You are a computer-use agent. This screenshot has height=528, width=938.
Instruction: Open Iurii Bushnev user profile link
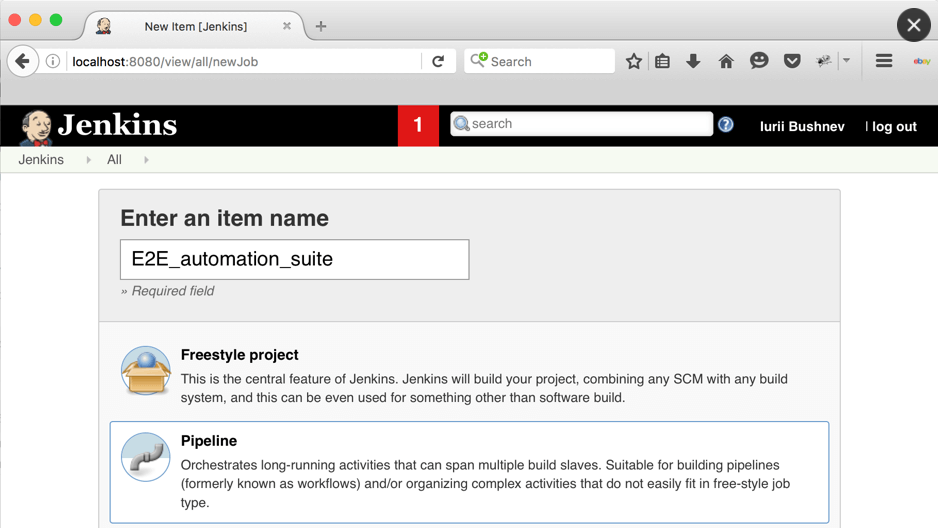point(802,127)
